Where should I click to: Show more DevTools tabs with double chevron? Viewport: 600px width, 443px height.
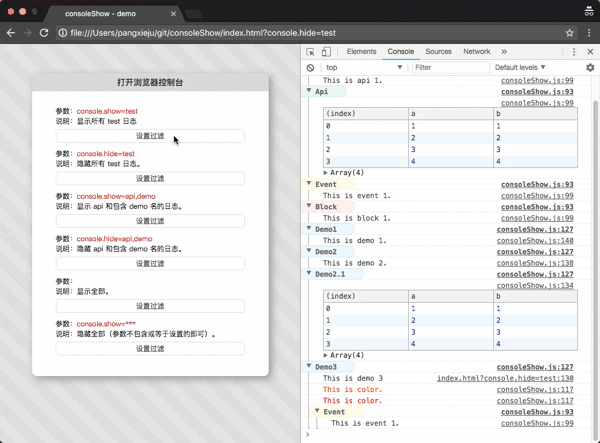click(x=504, y=52)
